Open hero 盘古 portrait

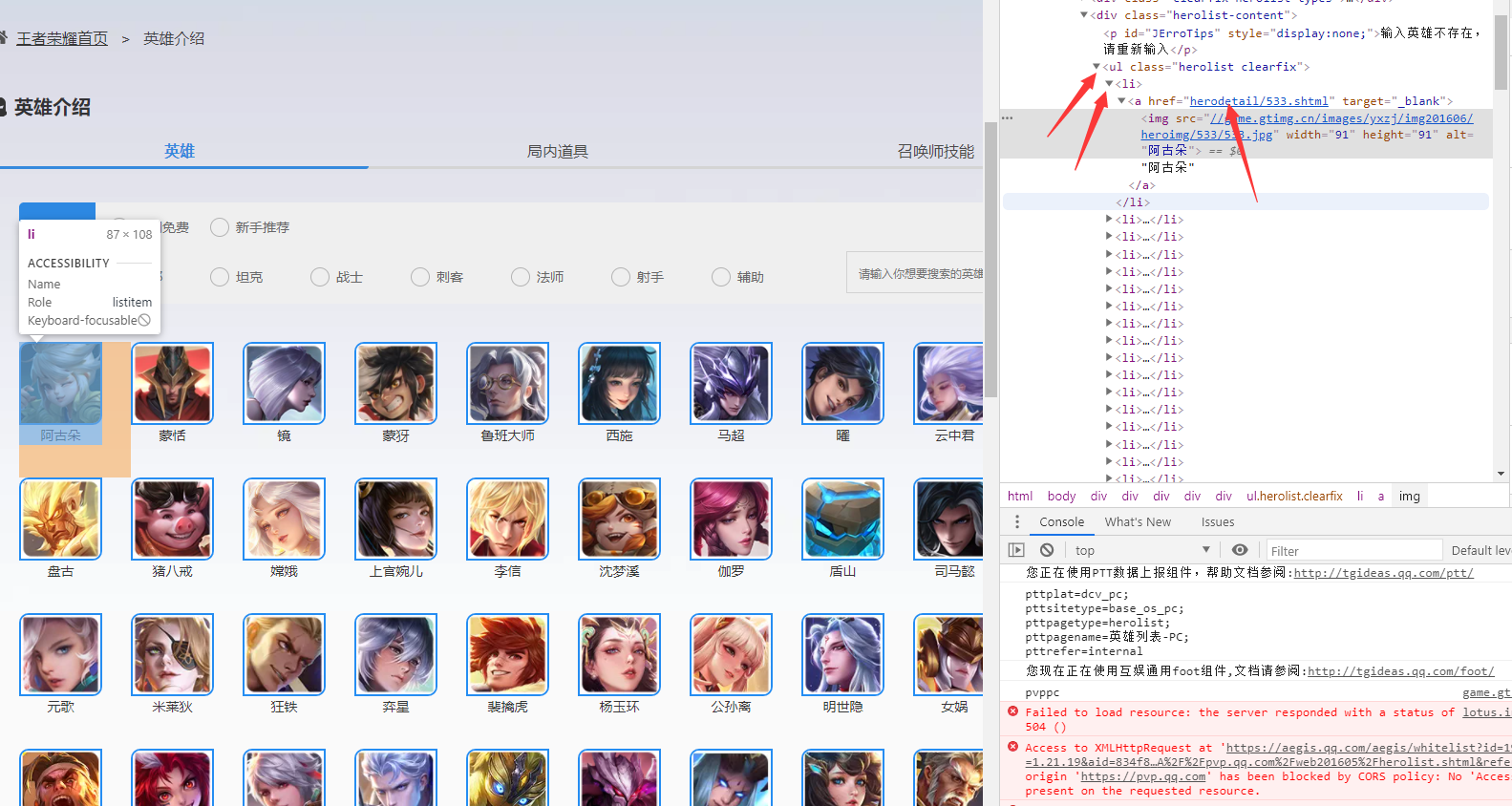(60, 519)
